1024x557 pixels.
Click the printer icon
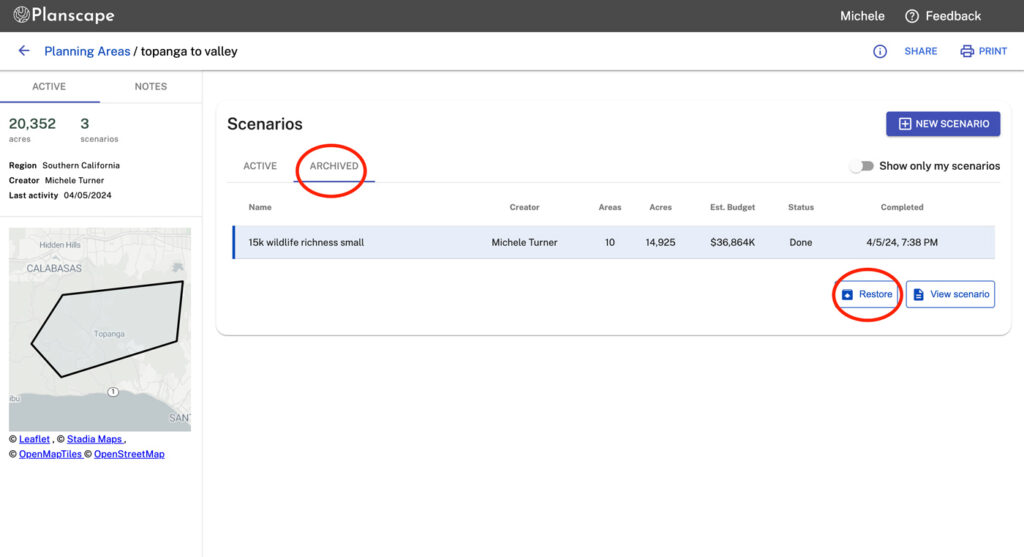[x=967, y=51]
